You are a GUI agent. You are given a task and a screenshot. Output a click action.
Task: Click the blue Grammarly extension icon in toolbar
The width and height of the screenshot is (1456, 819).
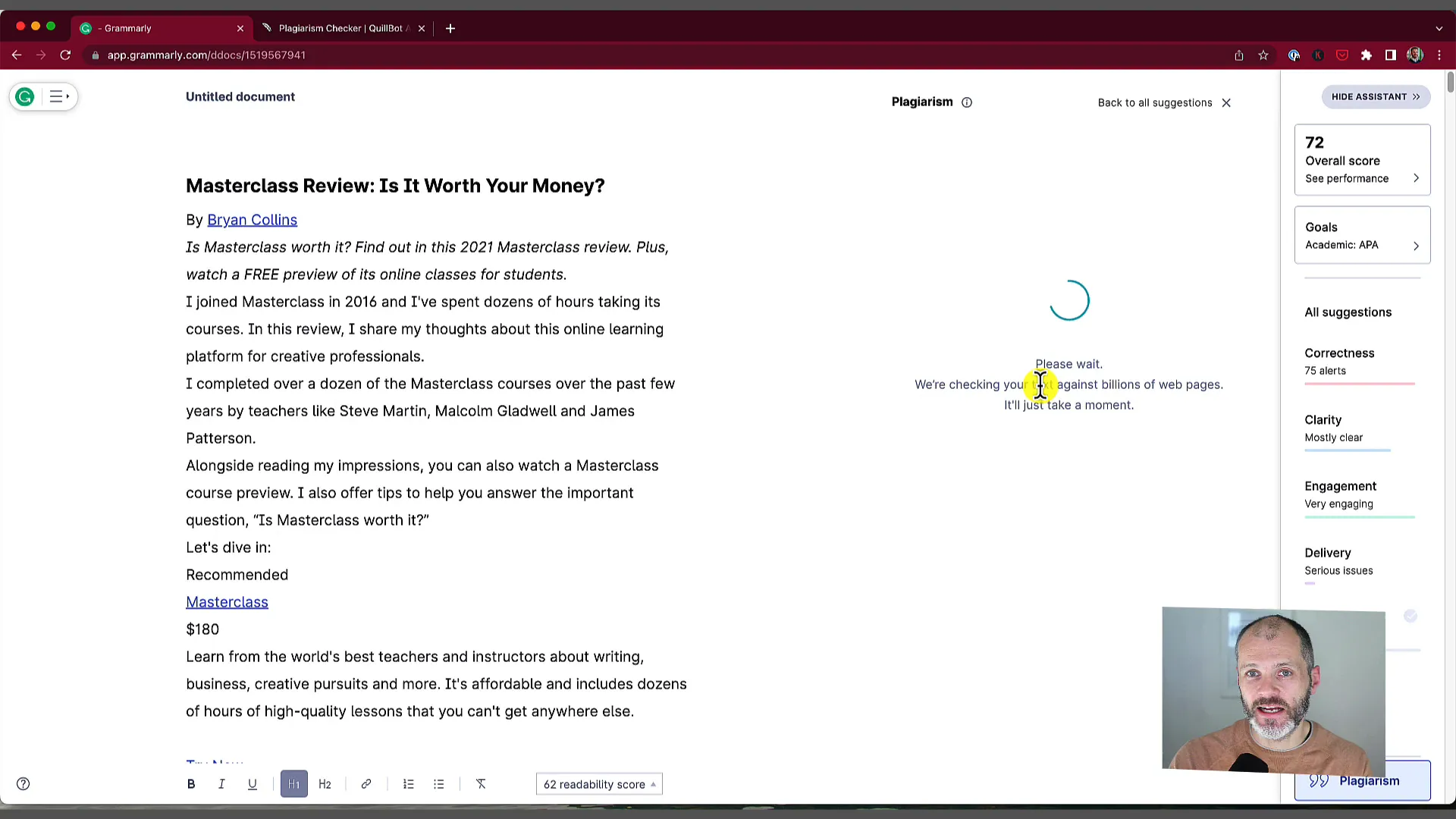tap(1294, 55)
